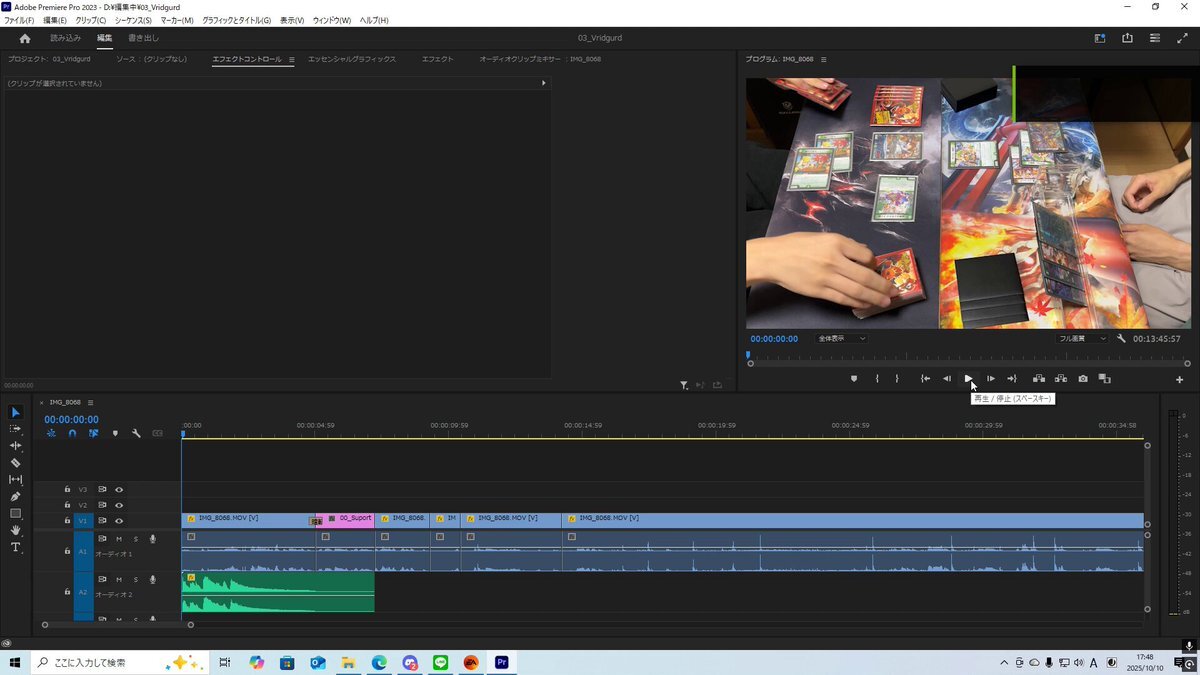Image resolution: width=1200 pixels, height=675 pixels.
Task: Solo audio track A2
Action: click(136, 580)
